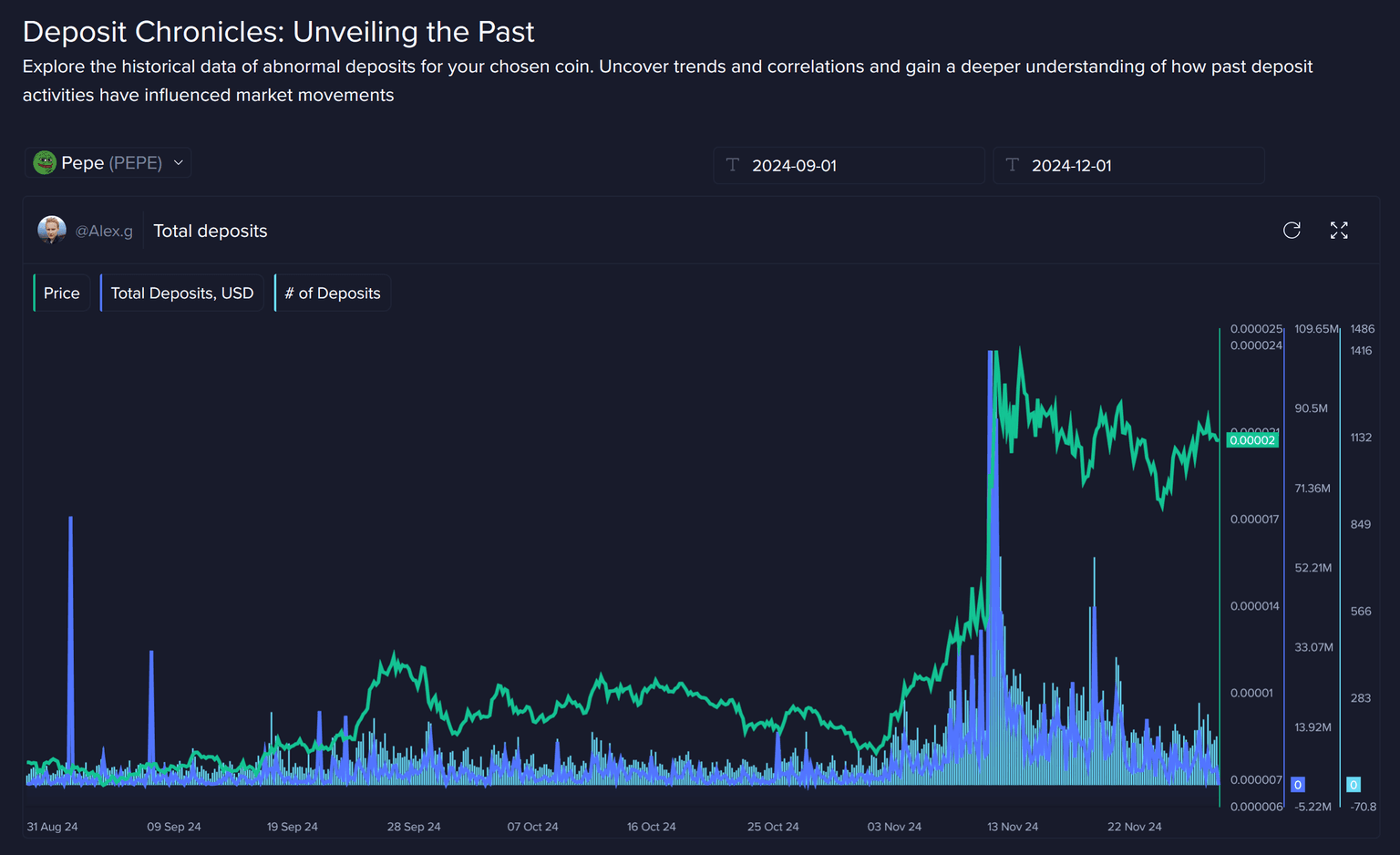Viewport: 1400px width, 855px height.
Task: Click the green 0.00002 current price label
Action: coord(1252,440)
